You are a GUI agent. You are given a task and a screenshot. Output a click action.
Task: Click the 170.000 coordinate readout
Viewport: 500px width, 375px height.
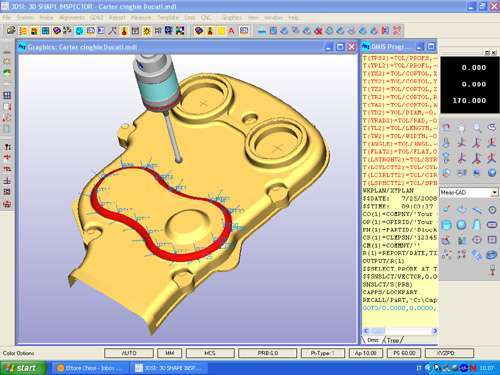pos(469,100)
